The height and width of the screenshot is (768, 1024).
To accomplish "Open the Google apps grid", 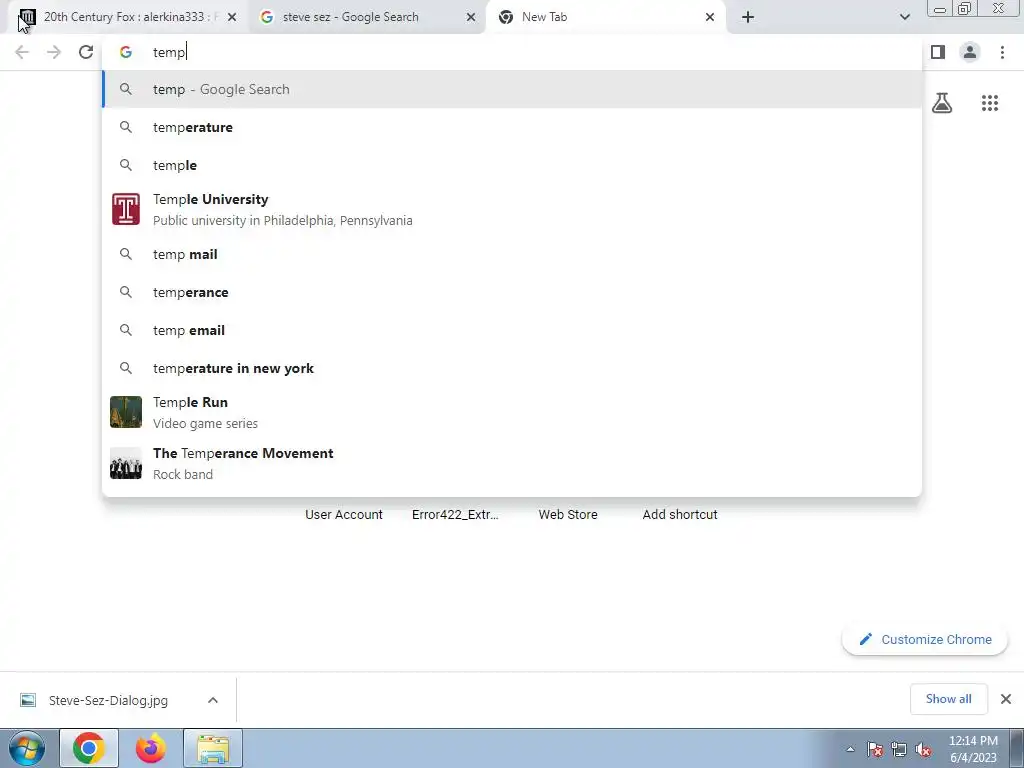I will click(990, 103).
